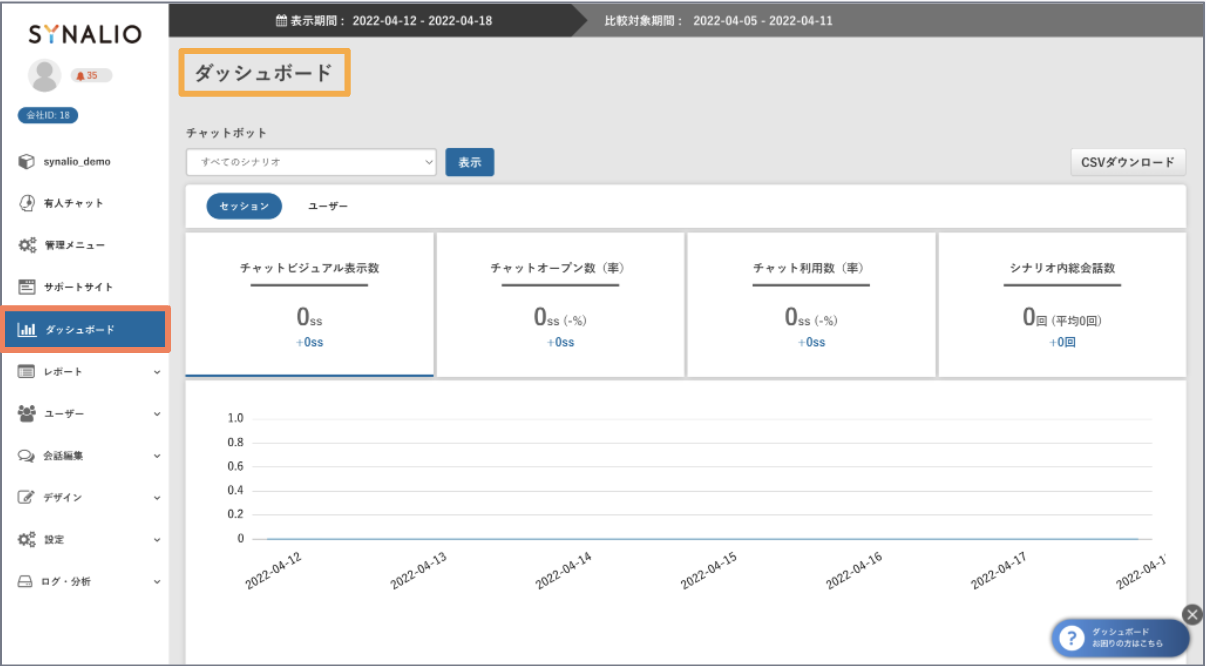The width and height of the screenshot is (1206, 666).
Task: Switch to the ユーザー view toggle
Action: [328, 206]
